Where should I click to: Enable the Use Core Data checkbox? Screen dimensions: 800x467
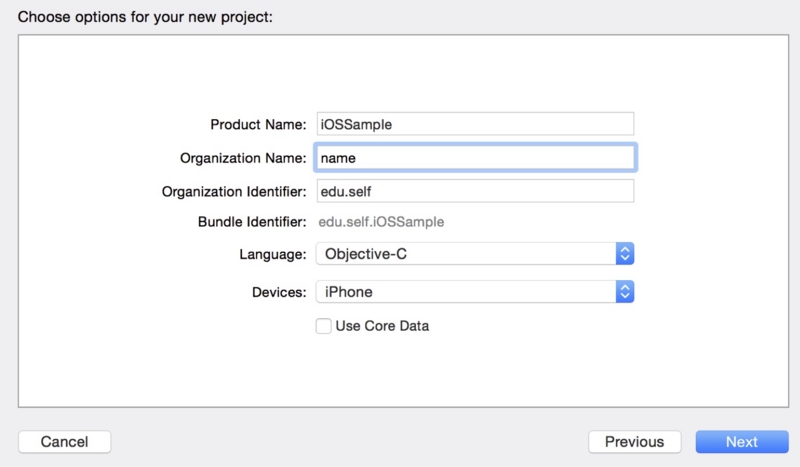[x=324, y=326]
